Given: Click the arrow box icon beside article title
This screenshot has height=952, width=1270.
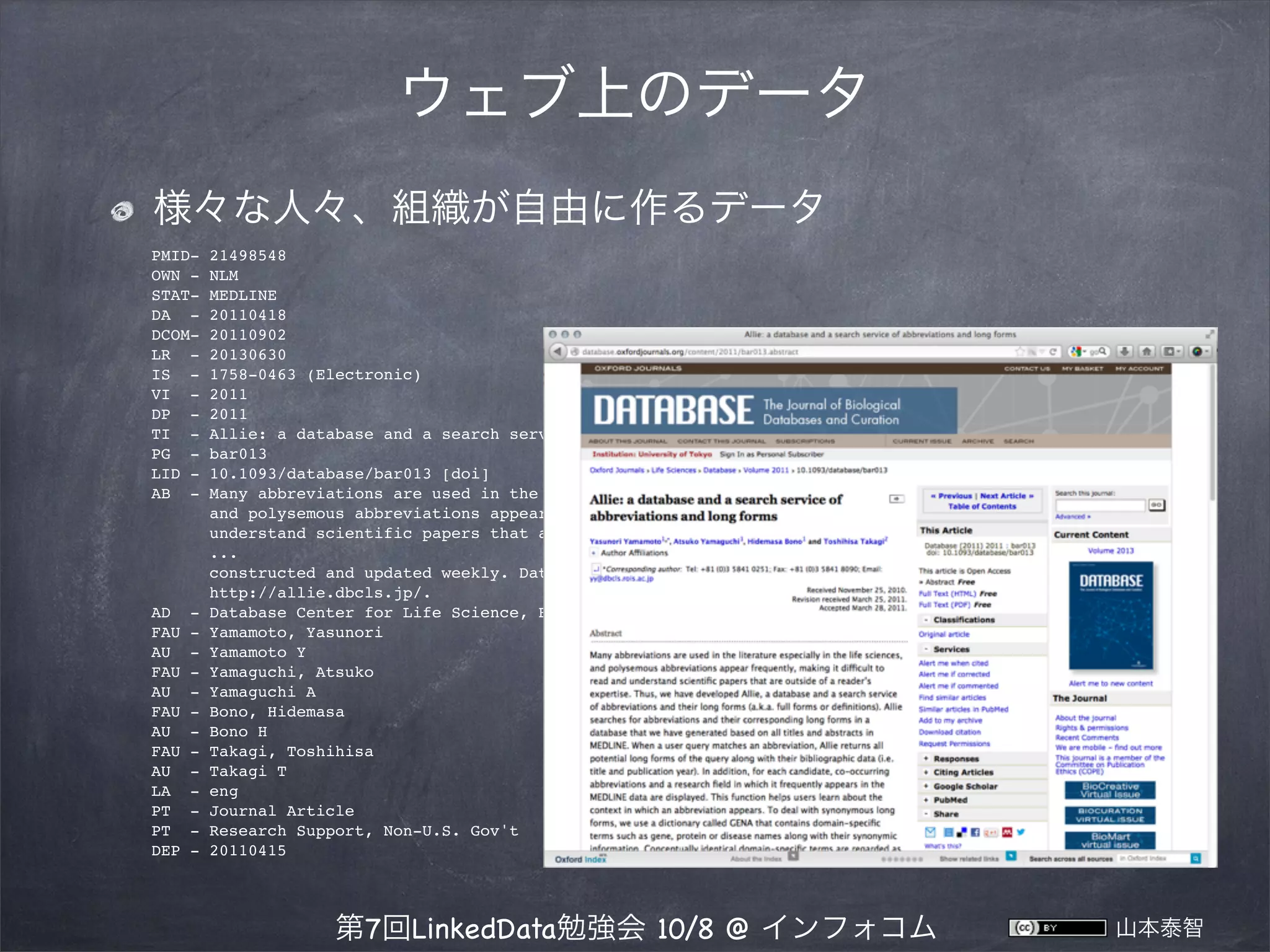Looking at the screenshot, I should point(897,499).
